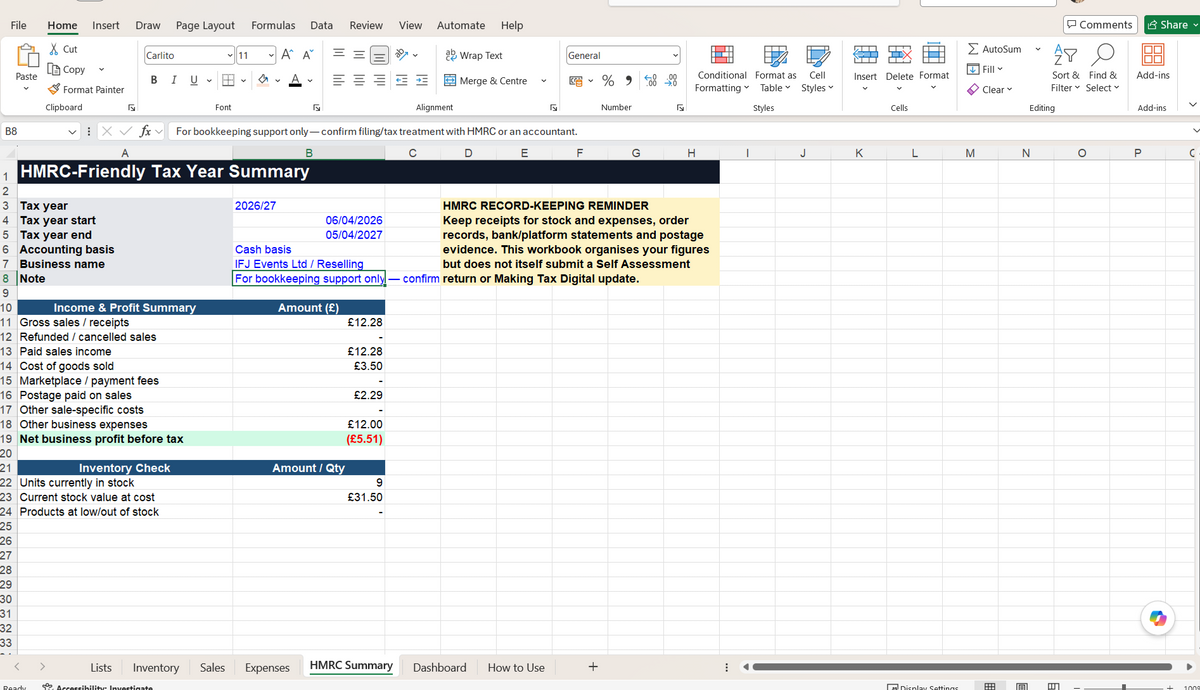Screen dimensions: 1200x690
Task: Open the General number format dropdown
Action: point(676,56)
